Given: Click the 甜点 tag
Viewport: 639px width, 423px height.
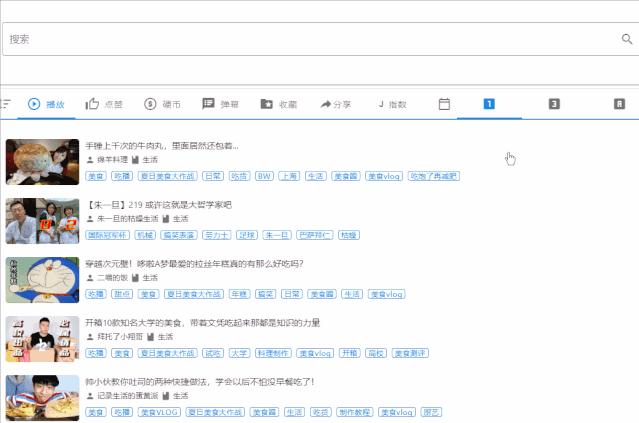Looking at the screenshot, I should click(122, 294).
